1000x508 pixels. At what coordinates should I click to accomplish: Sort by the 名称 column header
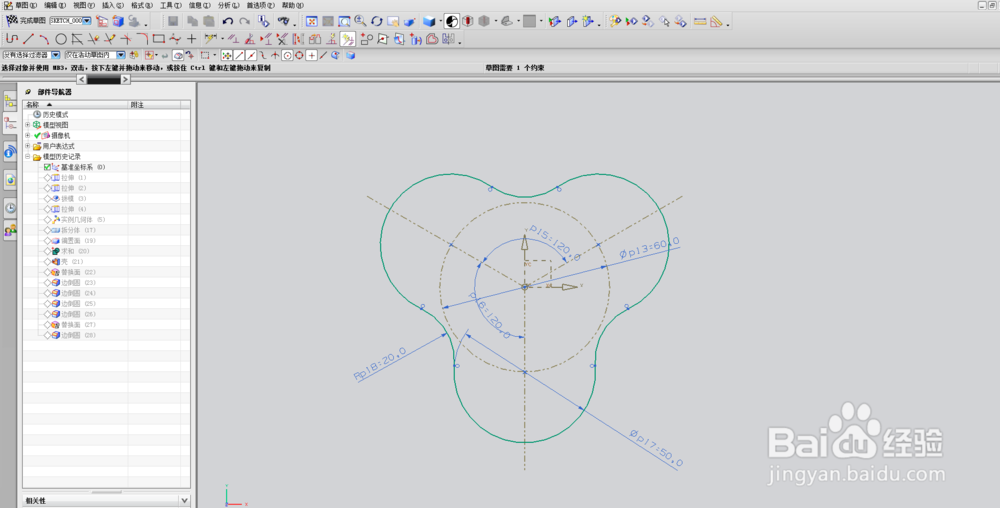[75, 105]
